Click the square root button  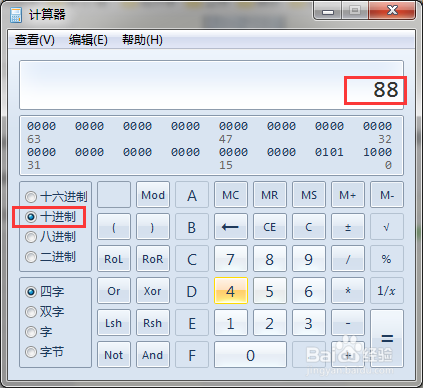387,227
